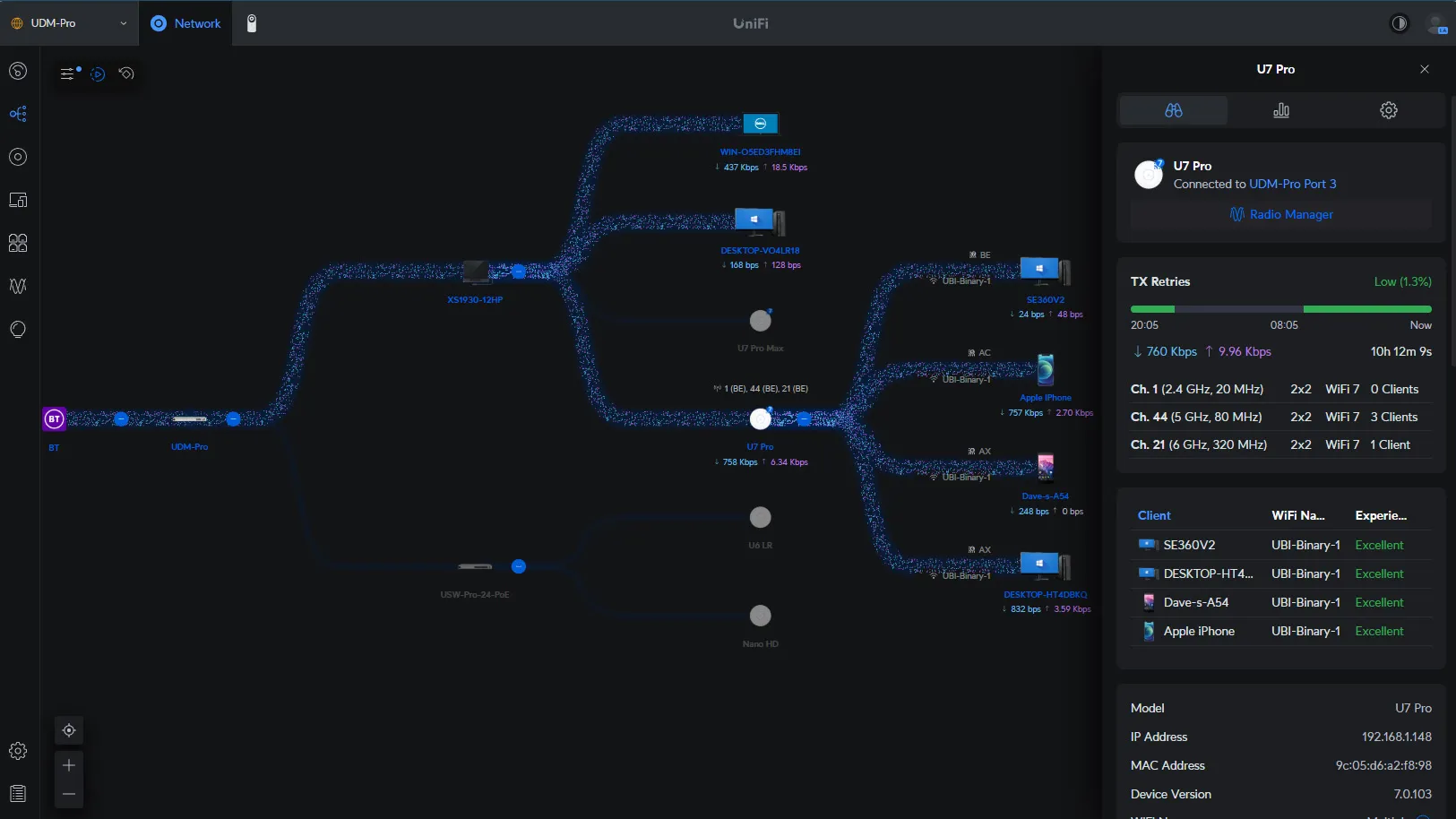This screenshot has width=1456, height=819.
Task: Open the UDM-Pro site selector dropdown
Action: coord(68,23)
